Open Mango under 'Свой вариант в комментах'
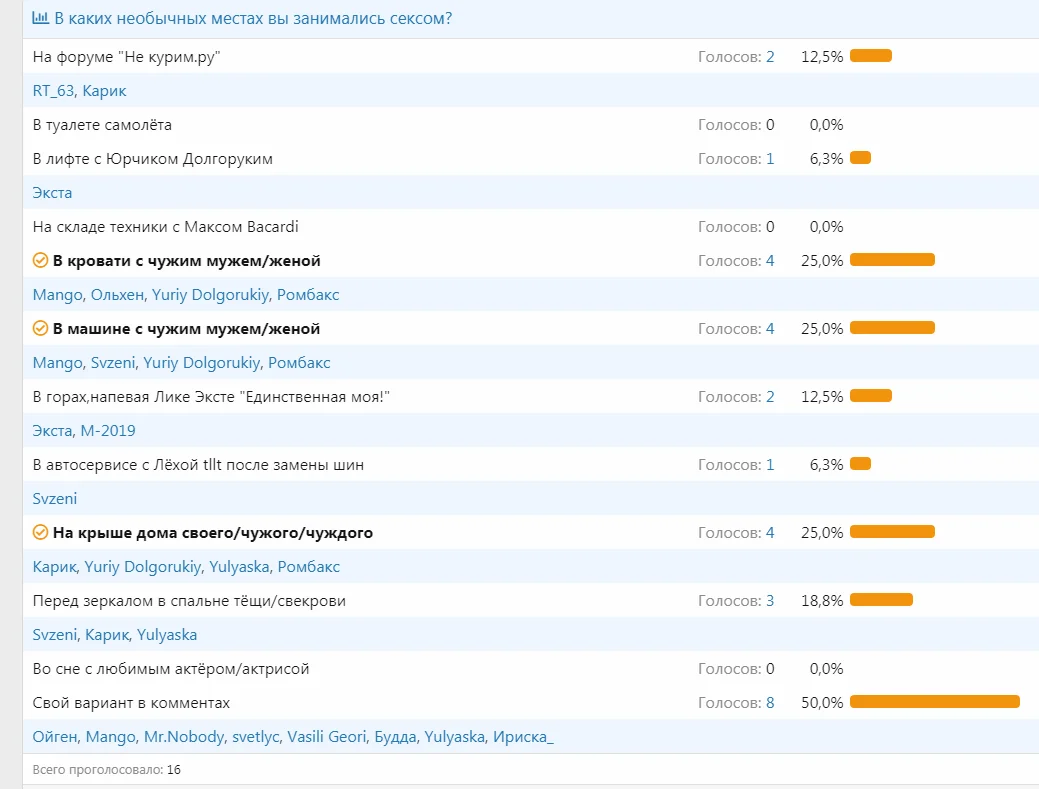Image resolution: width=1039 pixels, height=789 pixels. [x=111, y=737]
